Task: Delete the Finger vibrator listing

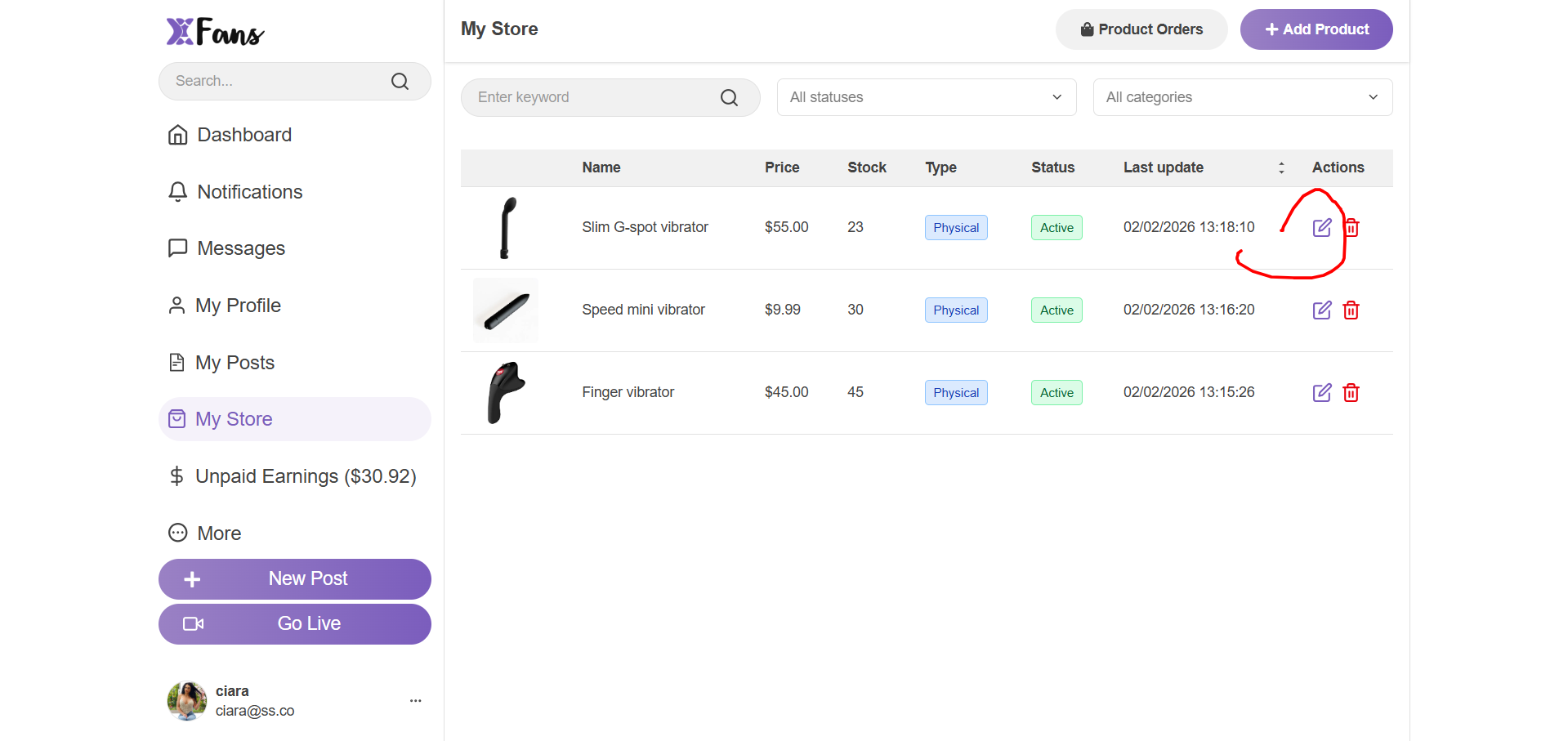Action: (x=1351, y=393)
